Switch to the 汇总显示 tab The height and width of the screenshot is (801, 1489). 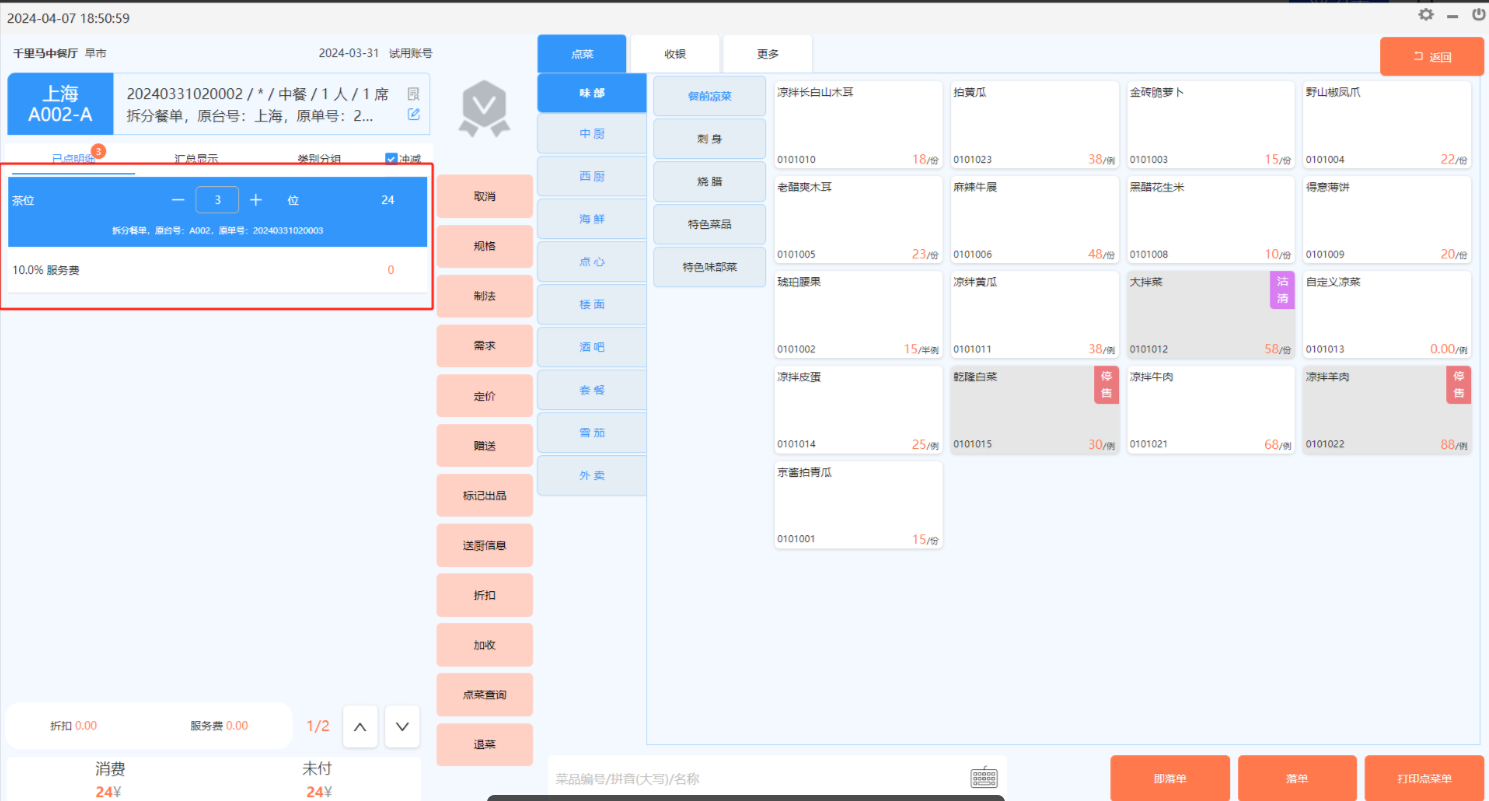point(196,159)
